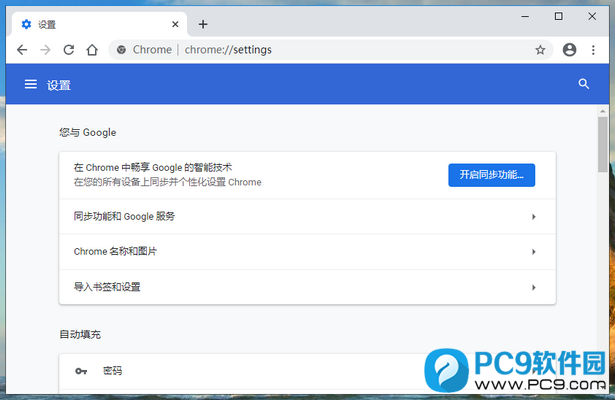The width and height of the screenshot is (615, 400).
Task: Click the 开启同步功能 button
Action: (491, 175)
